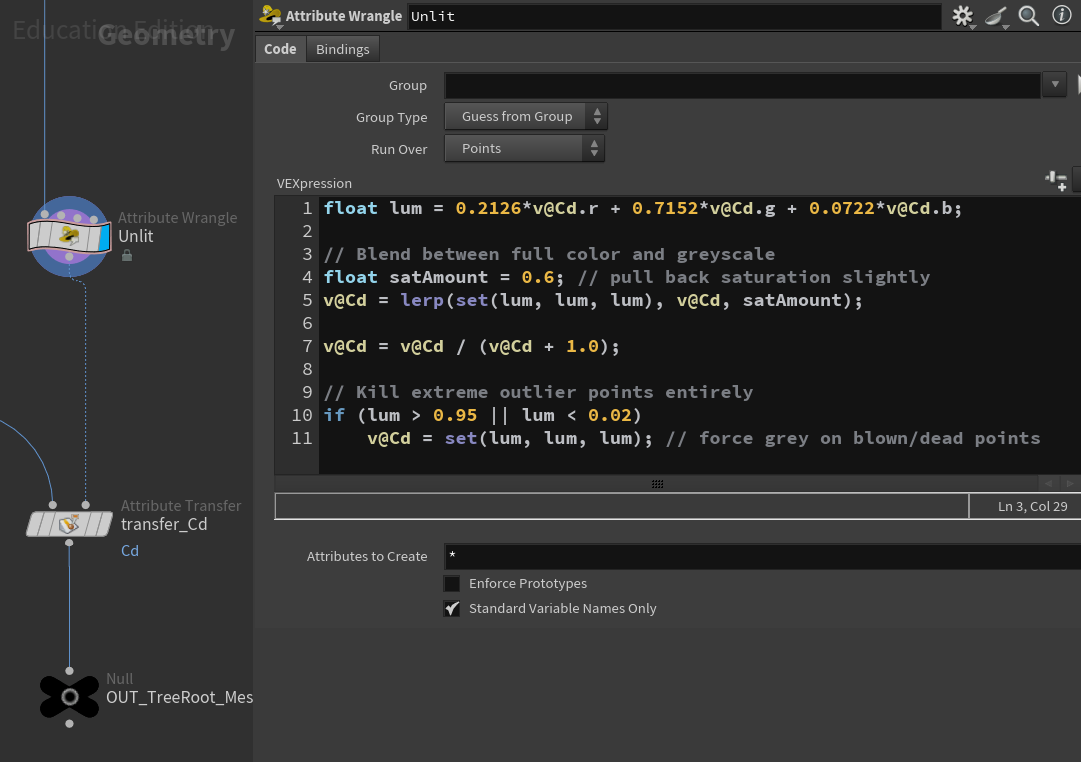Switch to the Bindings tab
Screen dimensions: 1081x762
342,49
